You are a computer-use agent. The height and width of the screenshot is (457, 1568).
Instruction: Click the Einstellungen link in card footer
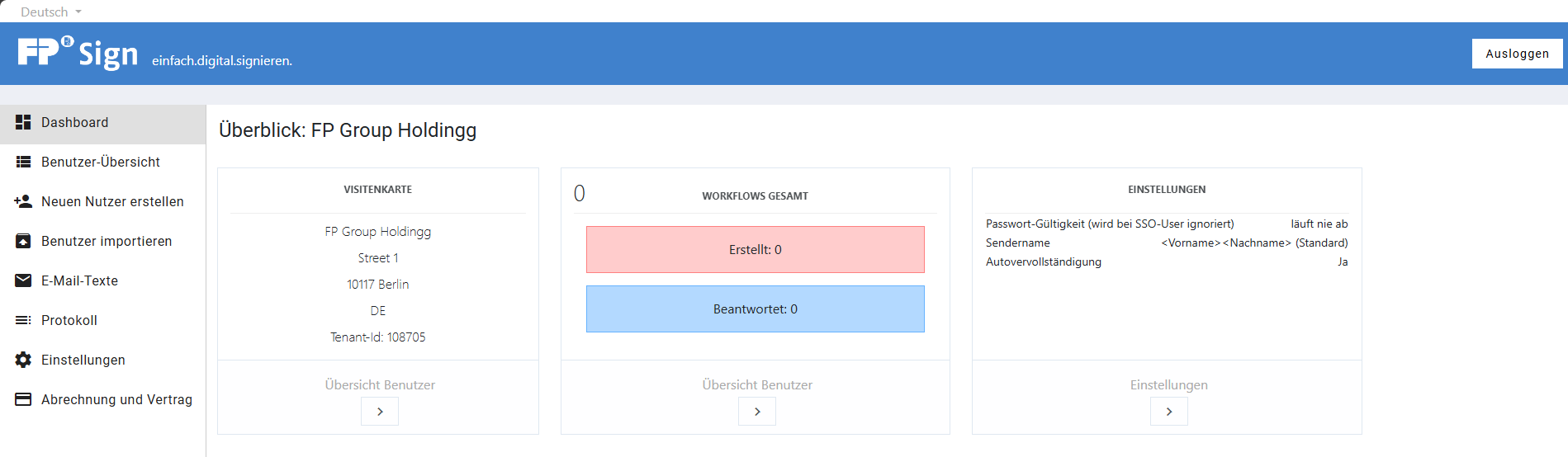(1169, 384)
